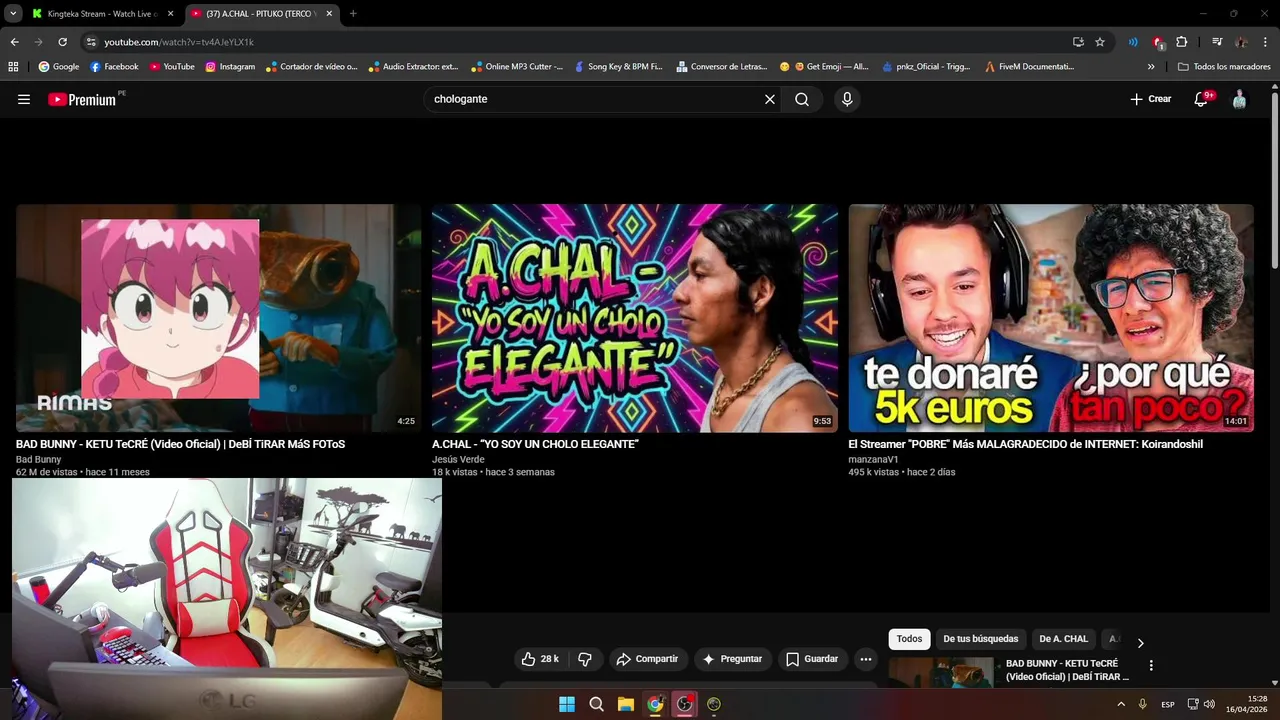Open the Get Emoji bookmark

824,67
